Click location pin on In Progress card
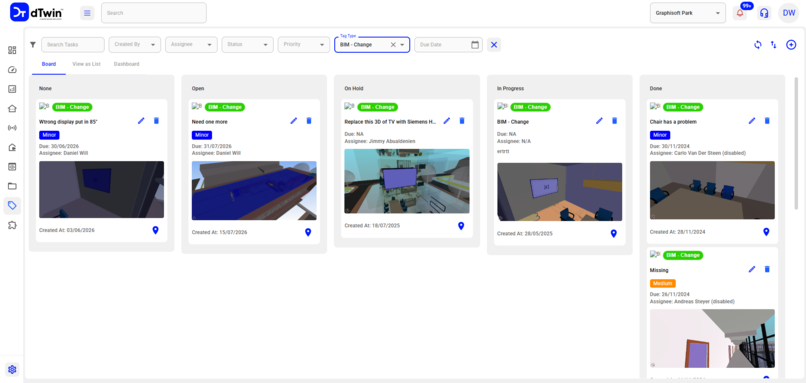Image resolution: width=806 pixels, height=383 pixels. [613, 233]
